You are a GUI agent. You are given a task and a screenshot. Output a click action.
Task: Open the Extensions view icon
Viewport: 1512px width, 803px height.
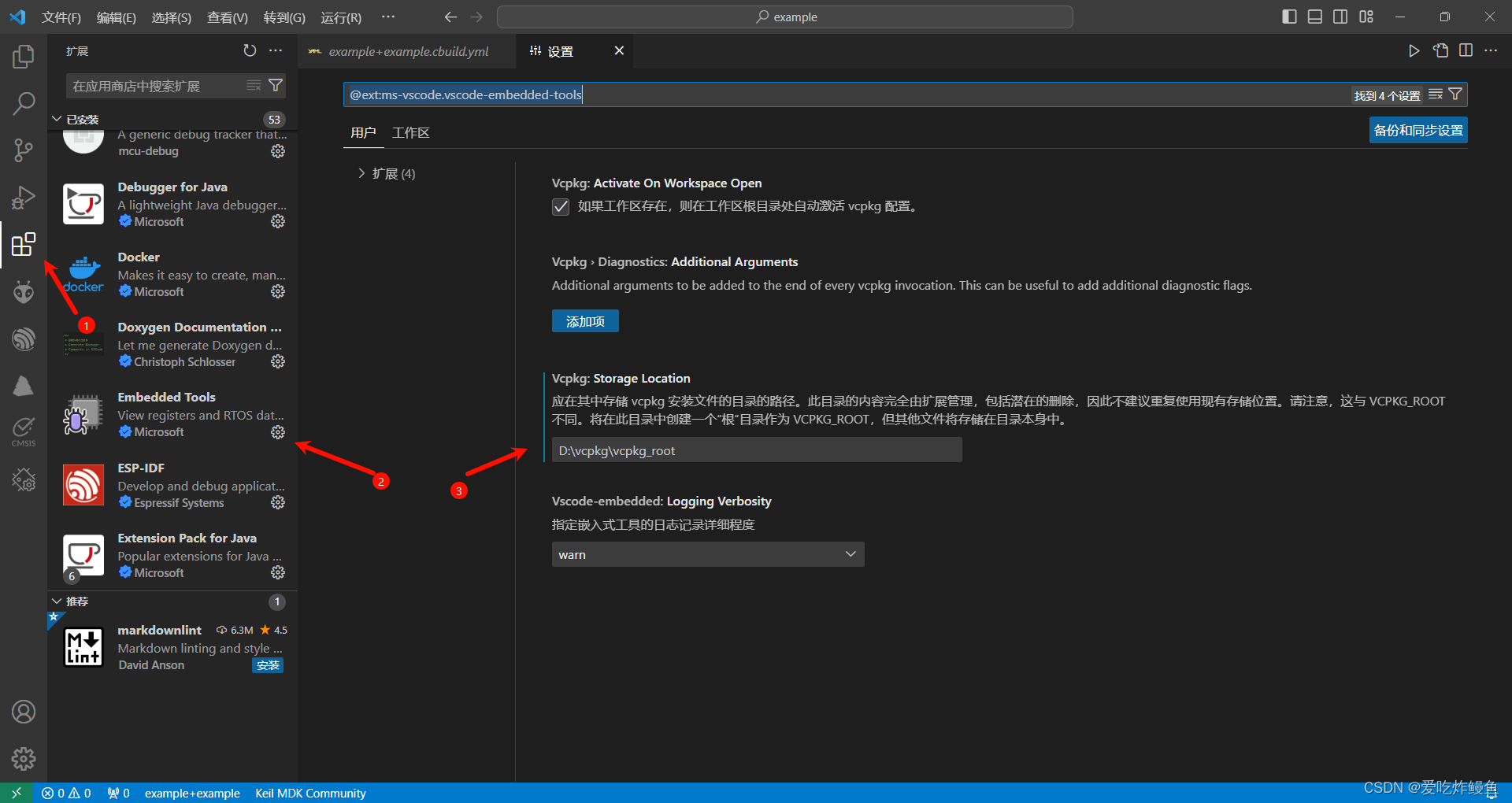coord(24,244)
